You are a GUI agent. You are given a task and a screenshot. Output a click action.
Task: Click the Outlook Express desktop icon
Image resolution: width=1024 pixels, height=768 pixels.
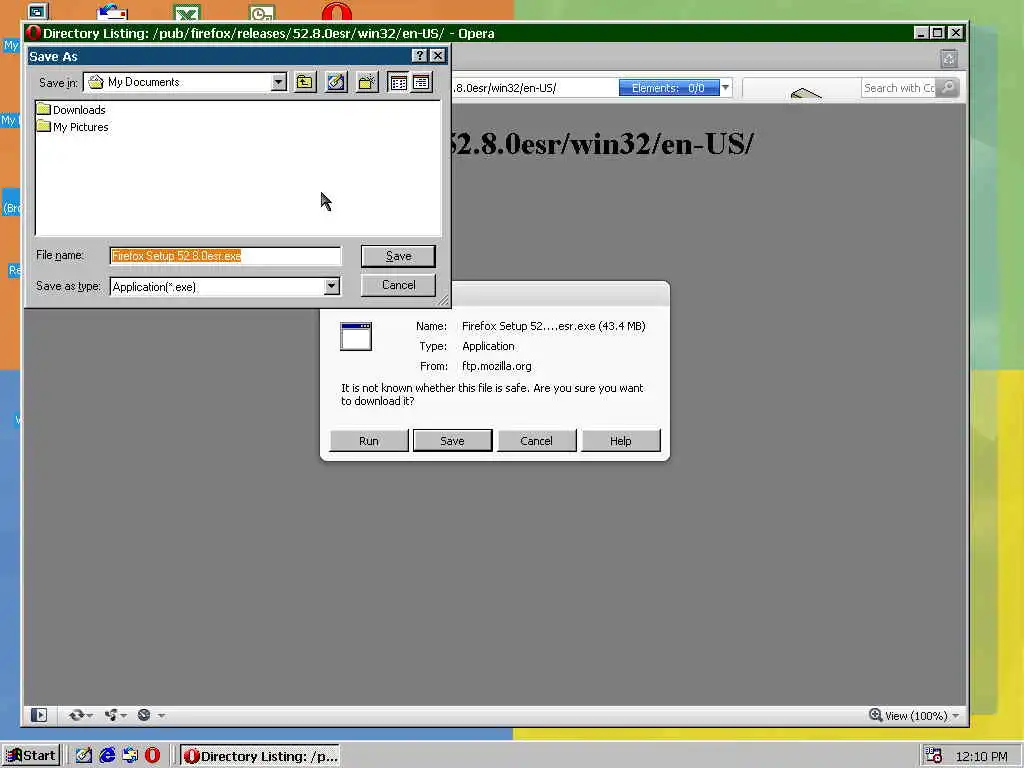click(x=112, y=11)
